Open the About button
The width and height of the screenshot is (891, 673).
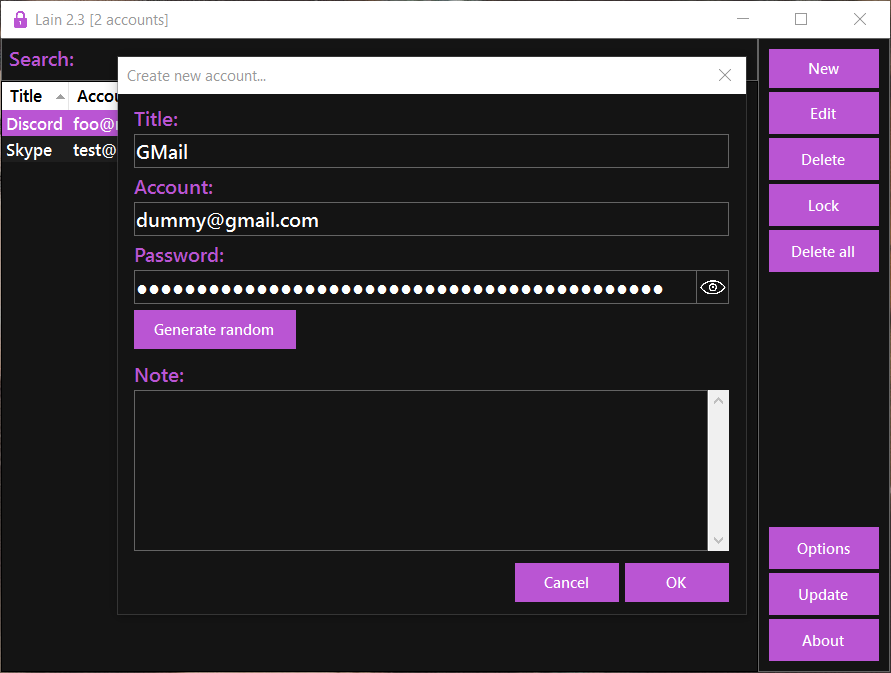[823, 641]
